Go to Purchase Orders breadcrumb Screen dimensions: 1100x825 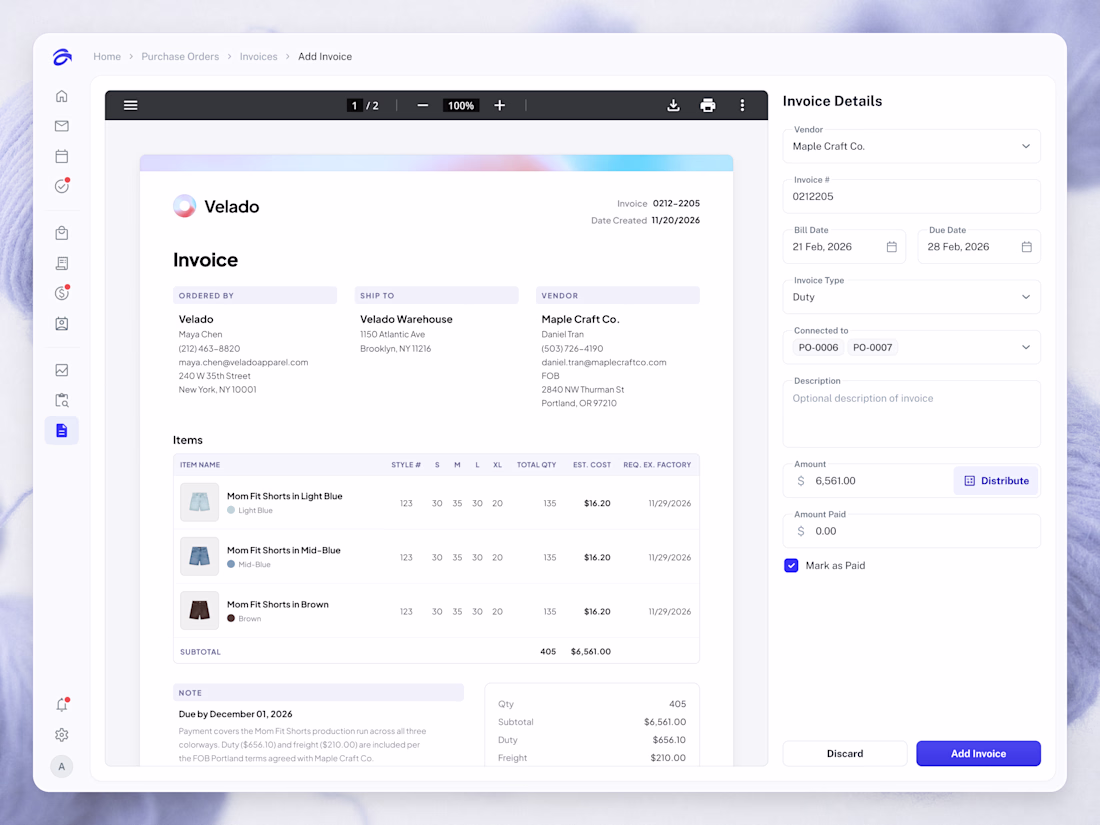[x=180, y=57]
